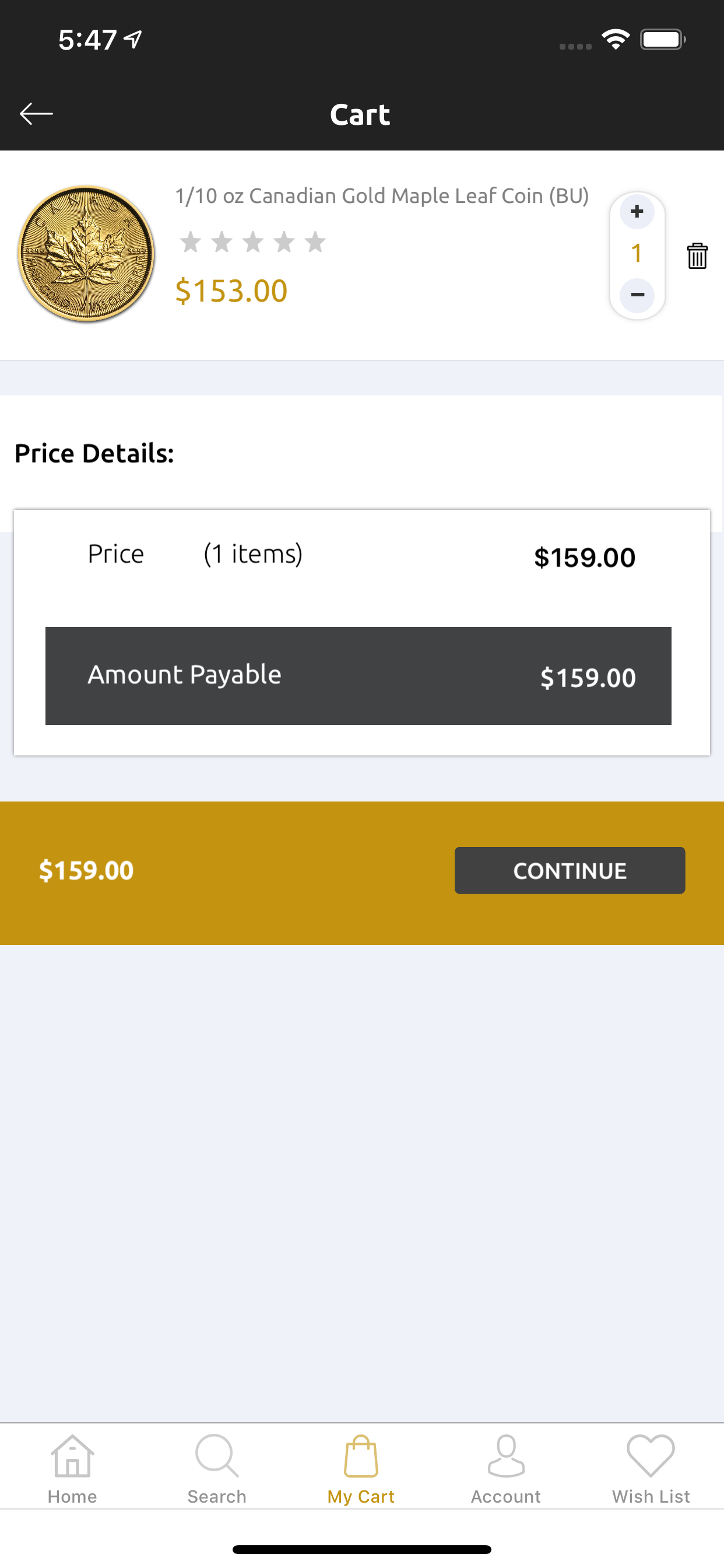
Task: Tap the CONTINUE button
Action: 570,870
